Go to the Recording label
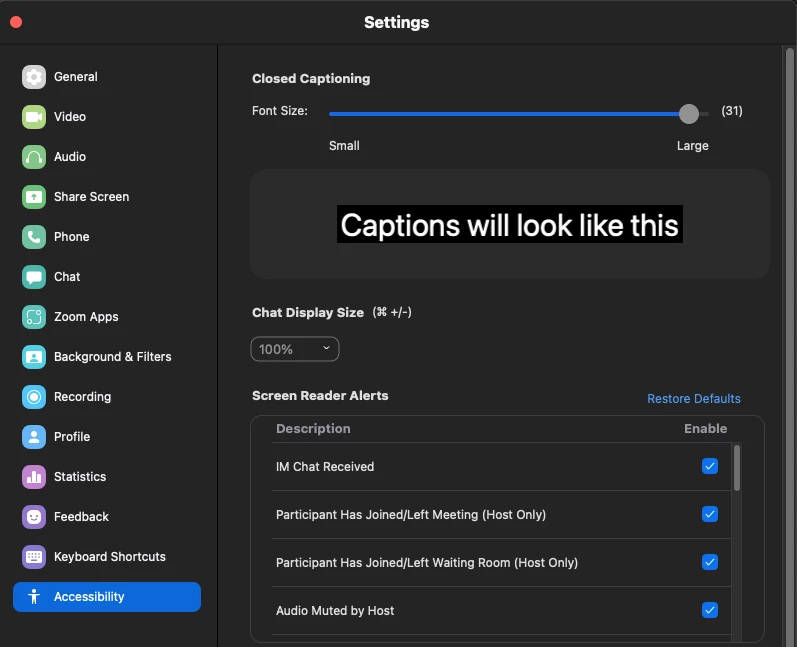This screenshot has width=797, height=647. [82, 397]
